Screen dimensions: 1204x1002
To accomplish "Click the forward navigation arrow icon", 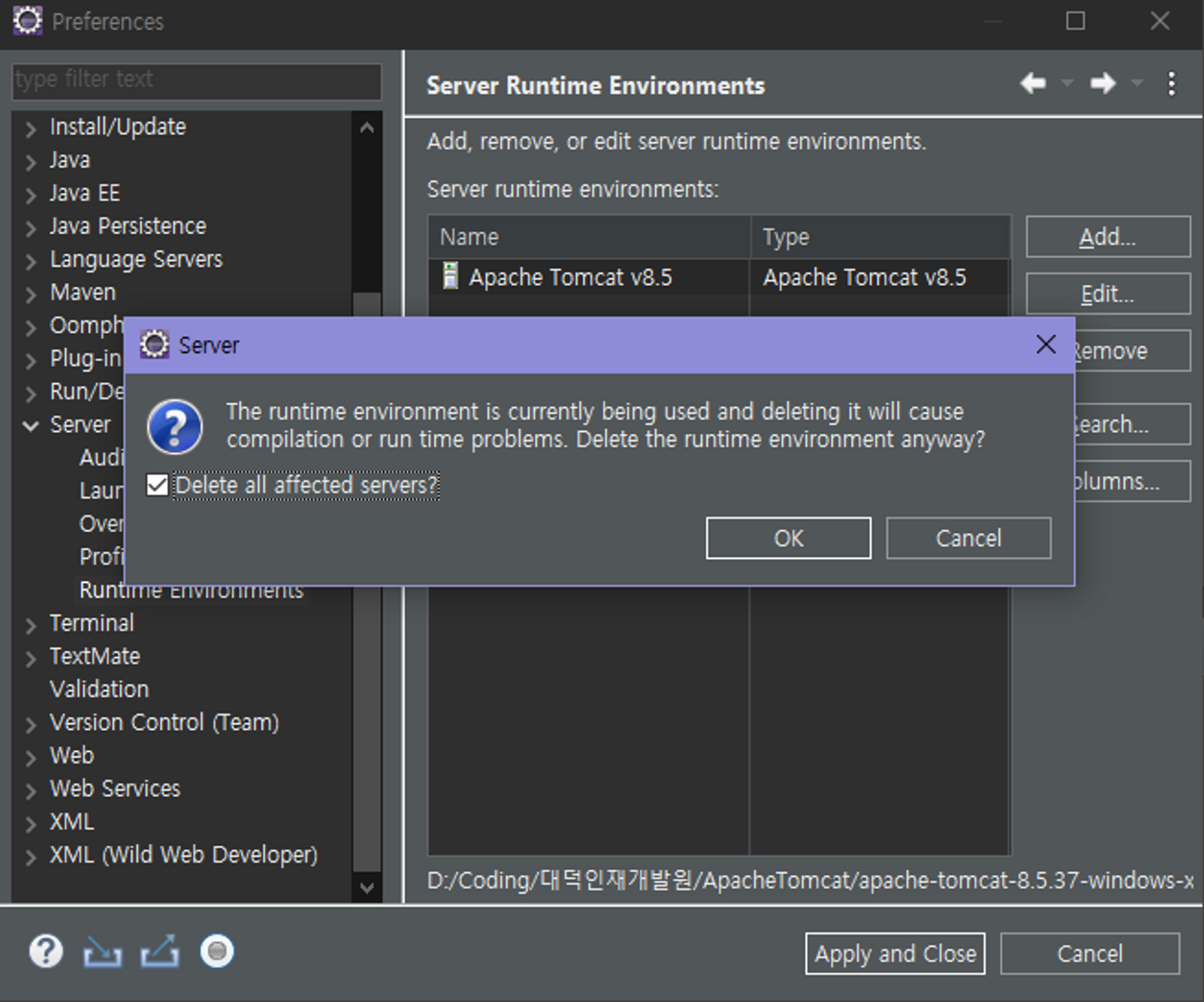I will point(1103,84).
